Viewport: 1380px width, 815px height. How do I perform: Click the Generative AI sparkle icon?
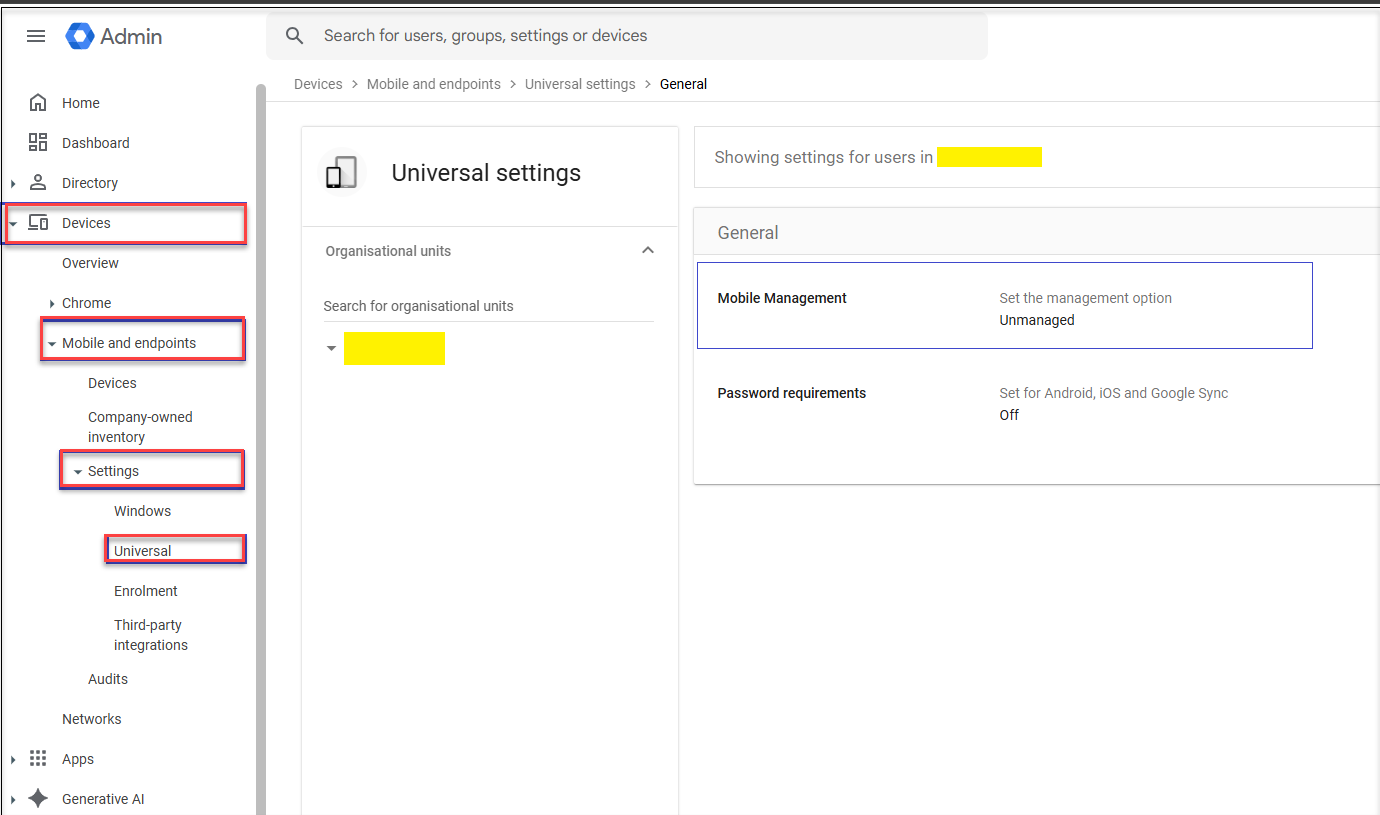click(x=38, y=799)
